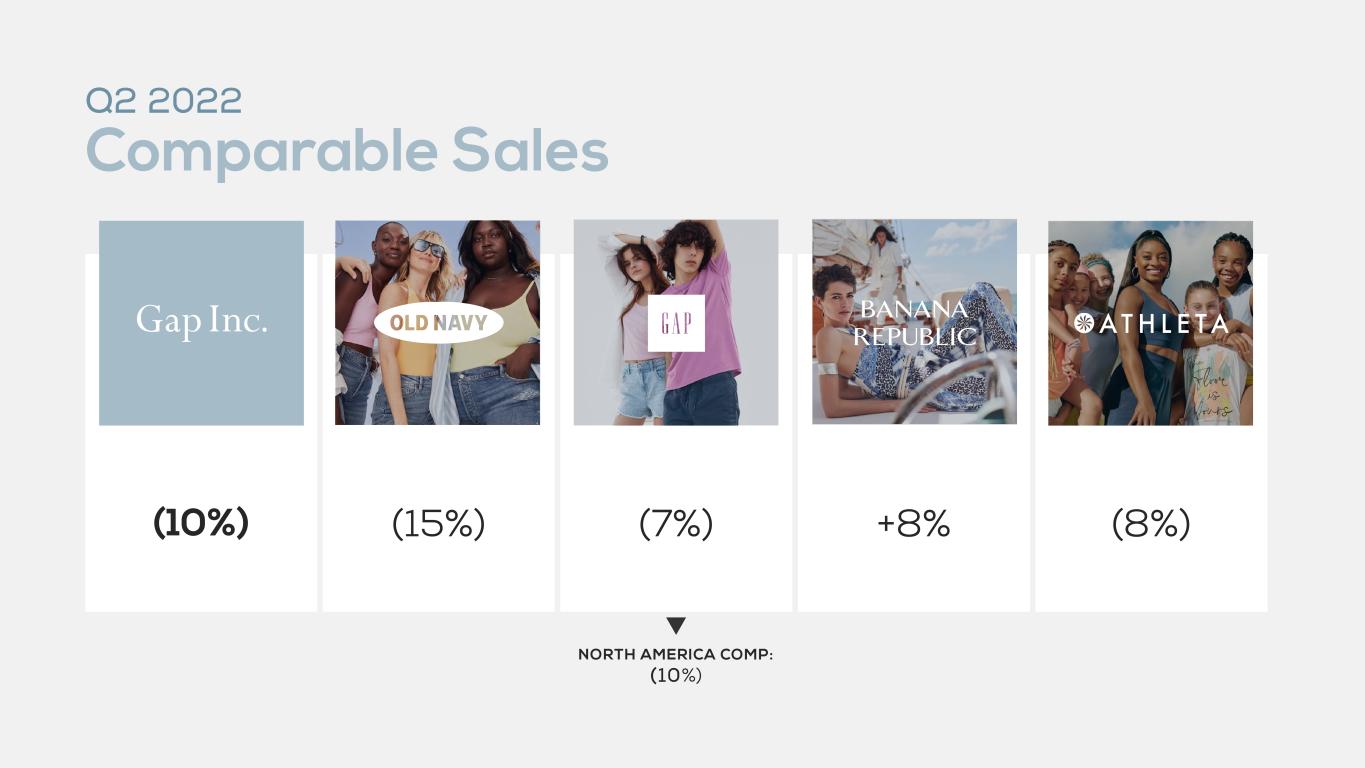Image resolution: width=1365 pixels, height=768 pixels.
Task: Select the Comparable Sales title
Action: [347, 151]
